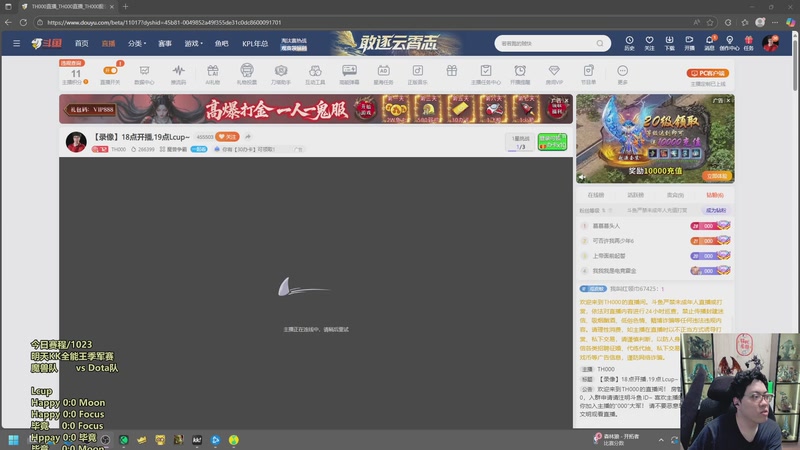Open the user avatar in header
800x450 pixels.
(770, 43)
